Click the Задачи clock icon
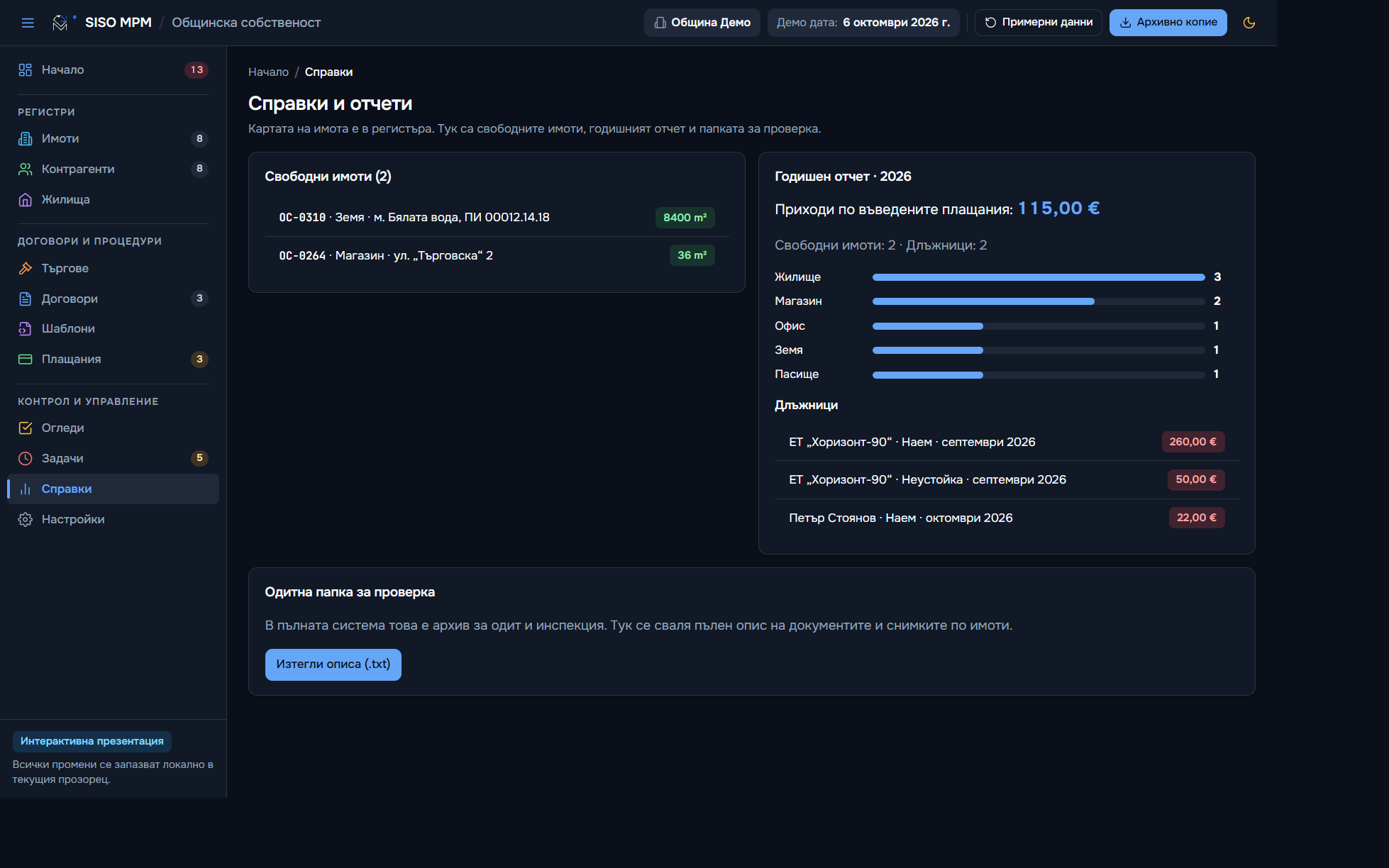Screen dimensions: 1389x868 (25, 458)
